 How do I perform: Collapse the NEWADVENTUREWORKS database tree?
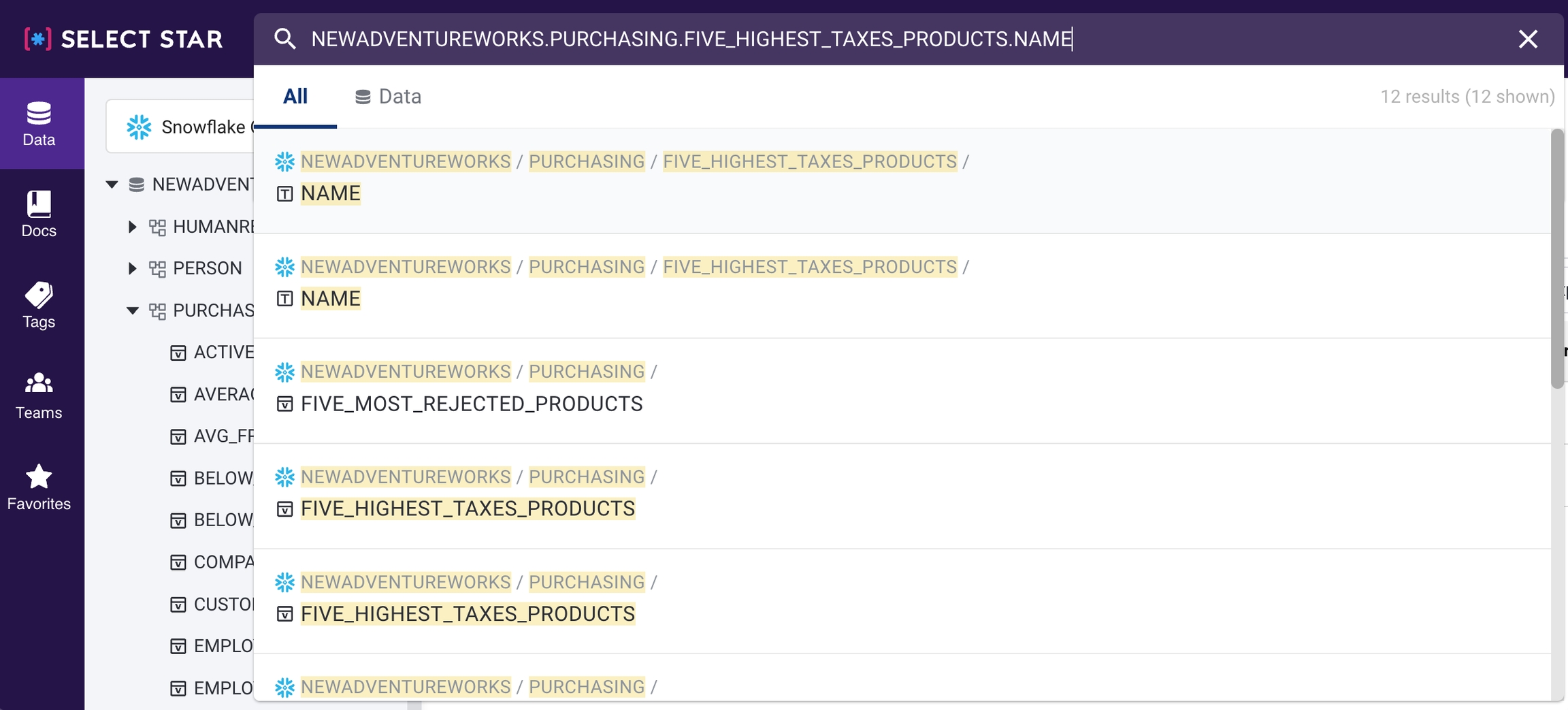click(x=112, y=184)
